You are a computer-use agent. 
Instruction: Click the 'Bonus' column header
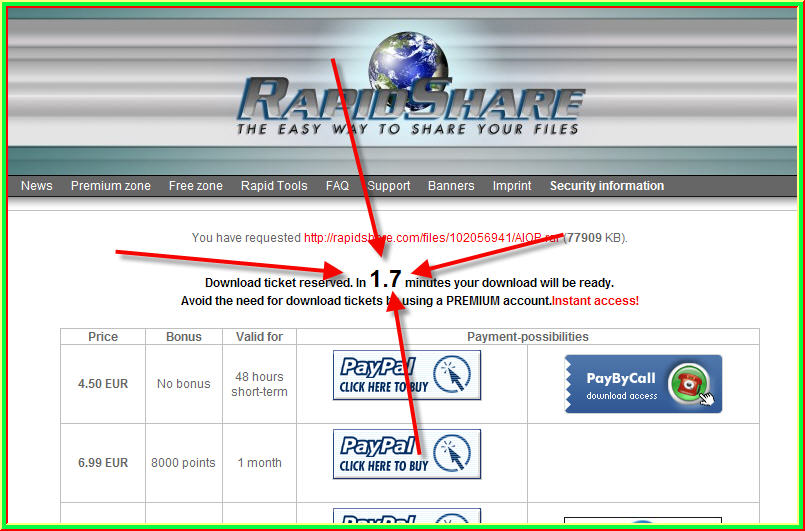click(184, 337)
